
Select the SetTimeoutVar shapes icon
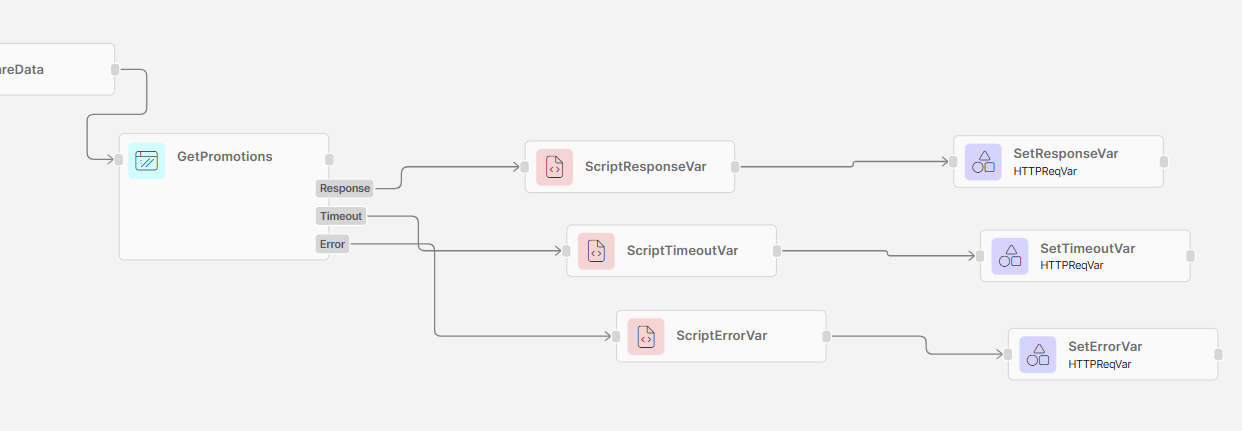[x=1010, y=256]
